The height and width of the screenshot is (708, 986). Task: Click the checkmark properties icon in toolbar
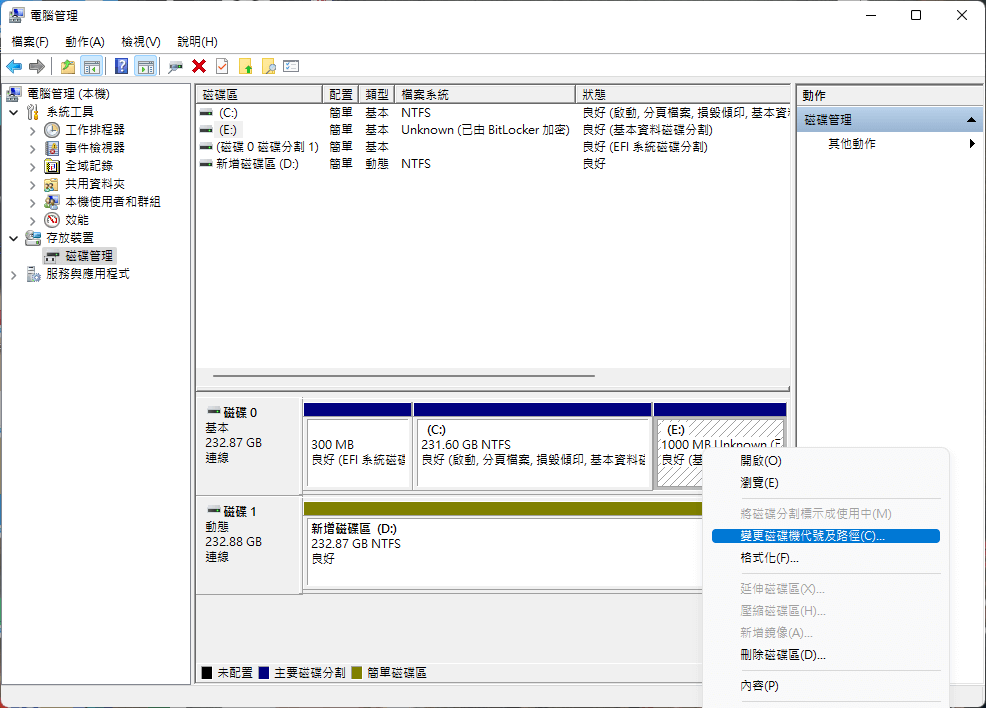coord(222,66)
